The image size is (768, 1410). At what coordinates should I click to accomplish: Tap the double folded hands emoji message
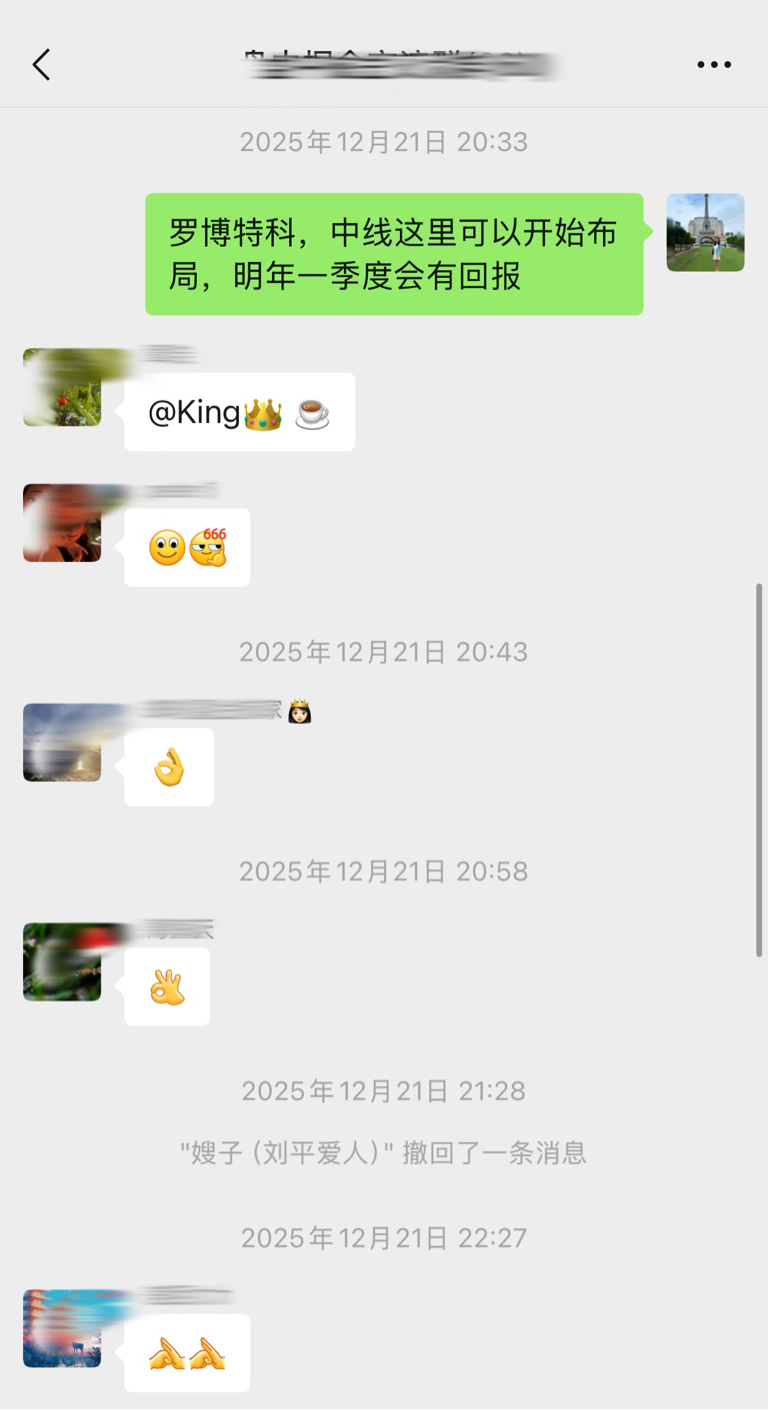[x=187, y=1353]
